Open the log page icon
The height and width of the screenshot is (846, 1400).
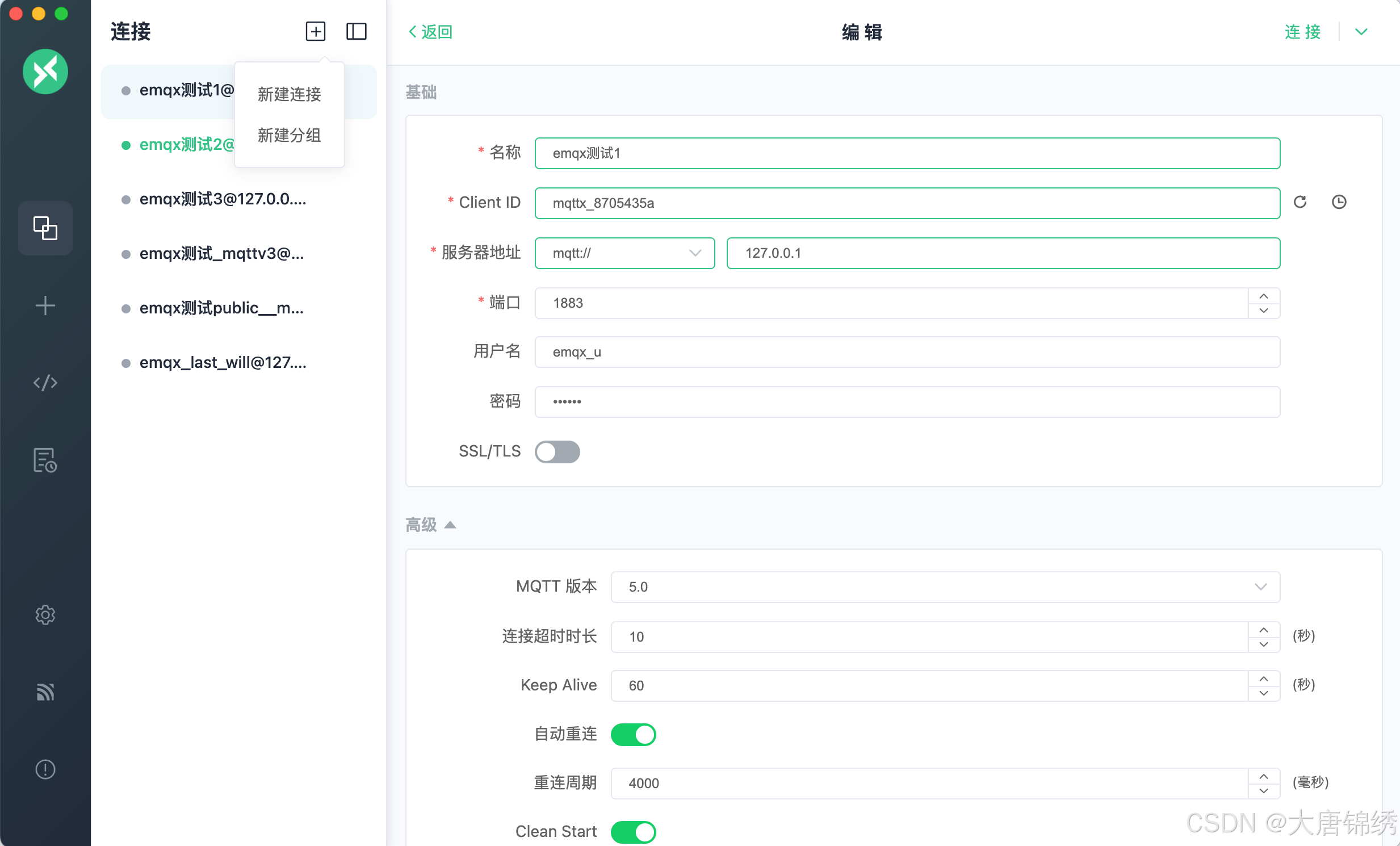pyautogui.click(x=45, y=460)
